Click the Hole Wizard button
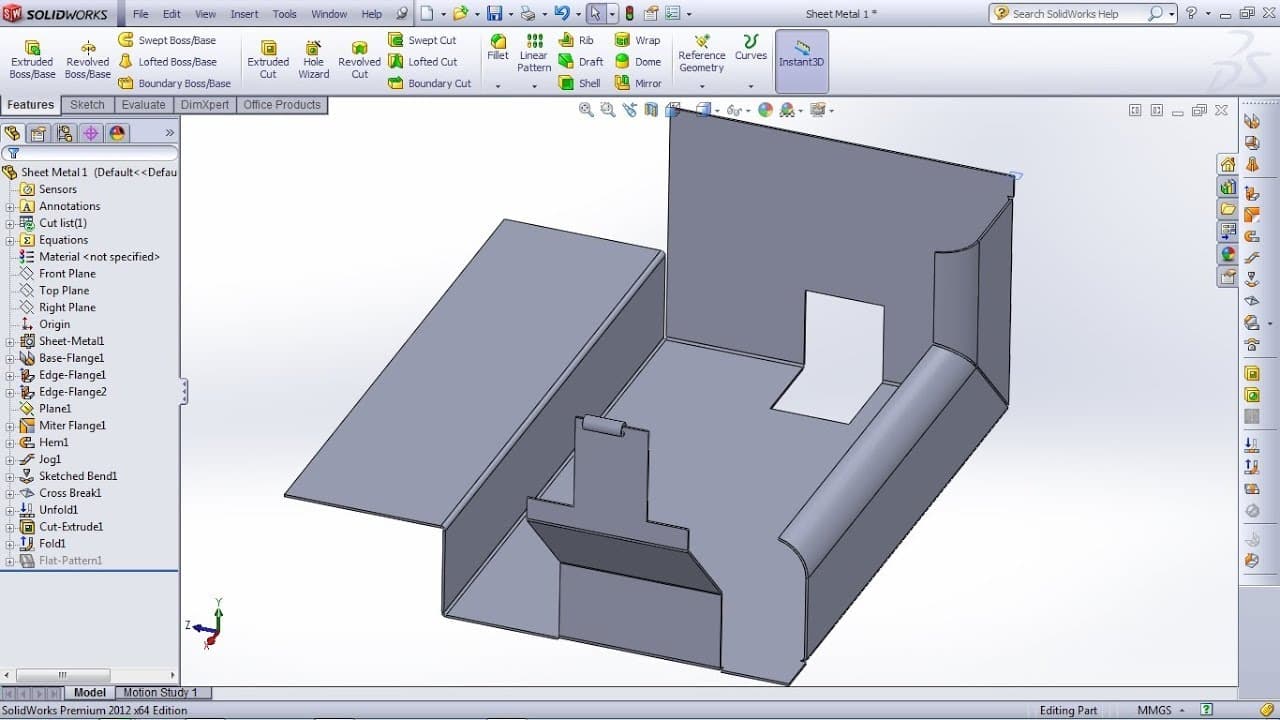Image resolution: width=1280 pixels, height=720 pixels. click(313, 59)
